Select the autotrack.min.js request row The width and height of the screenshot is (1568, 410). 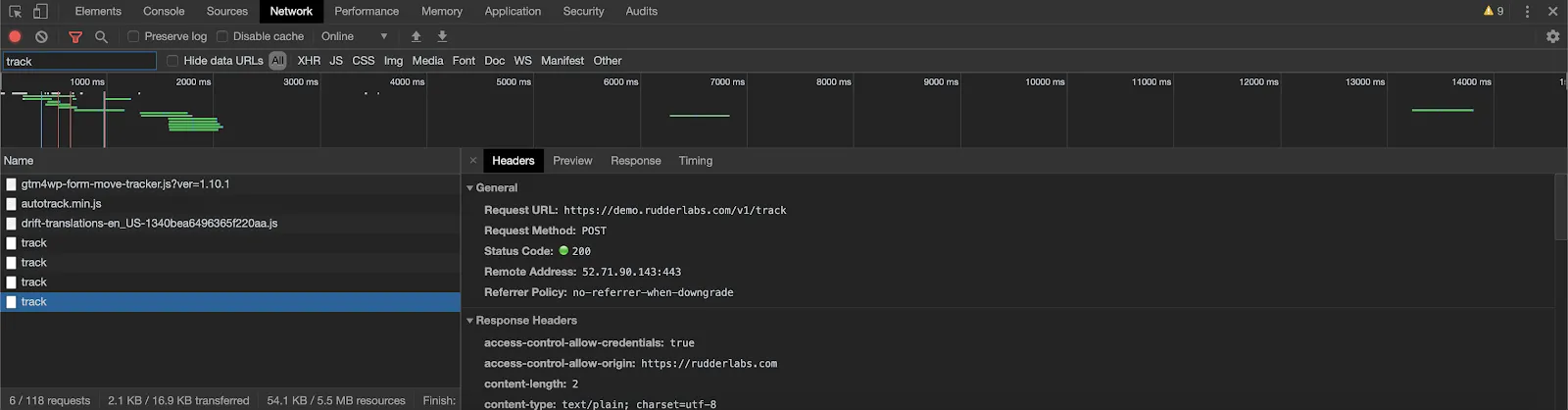[230, 204]
